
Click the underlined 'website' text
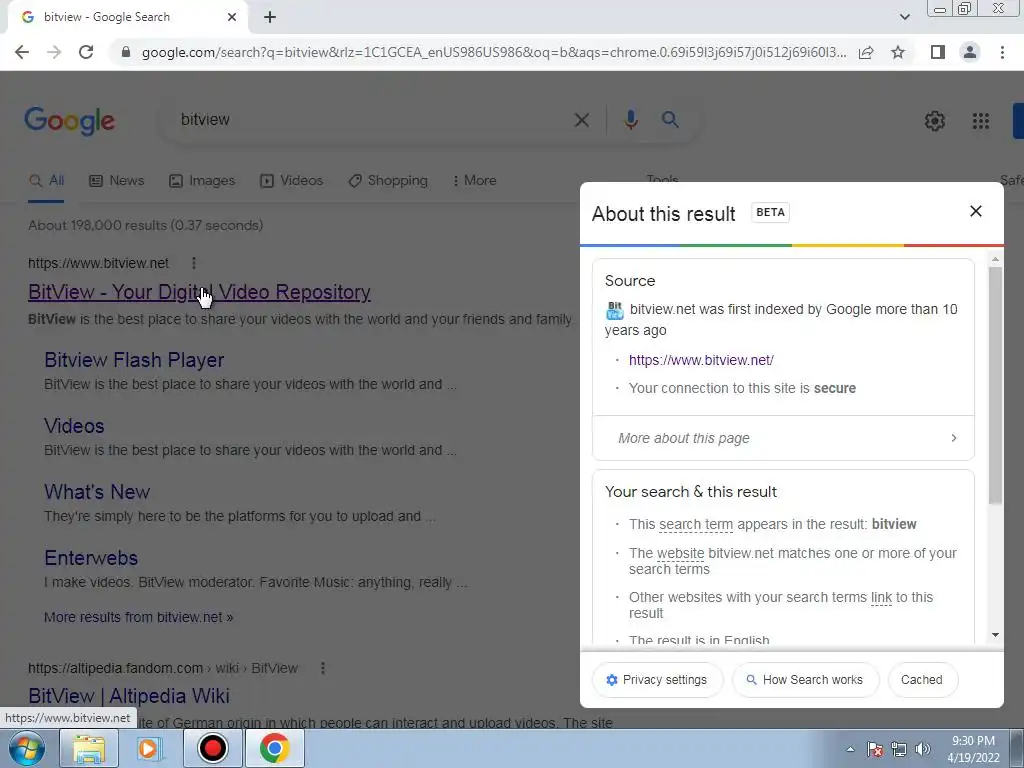680,553
